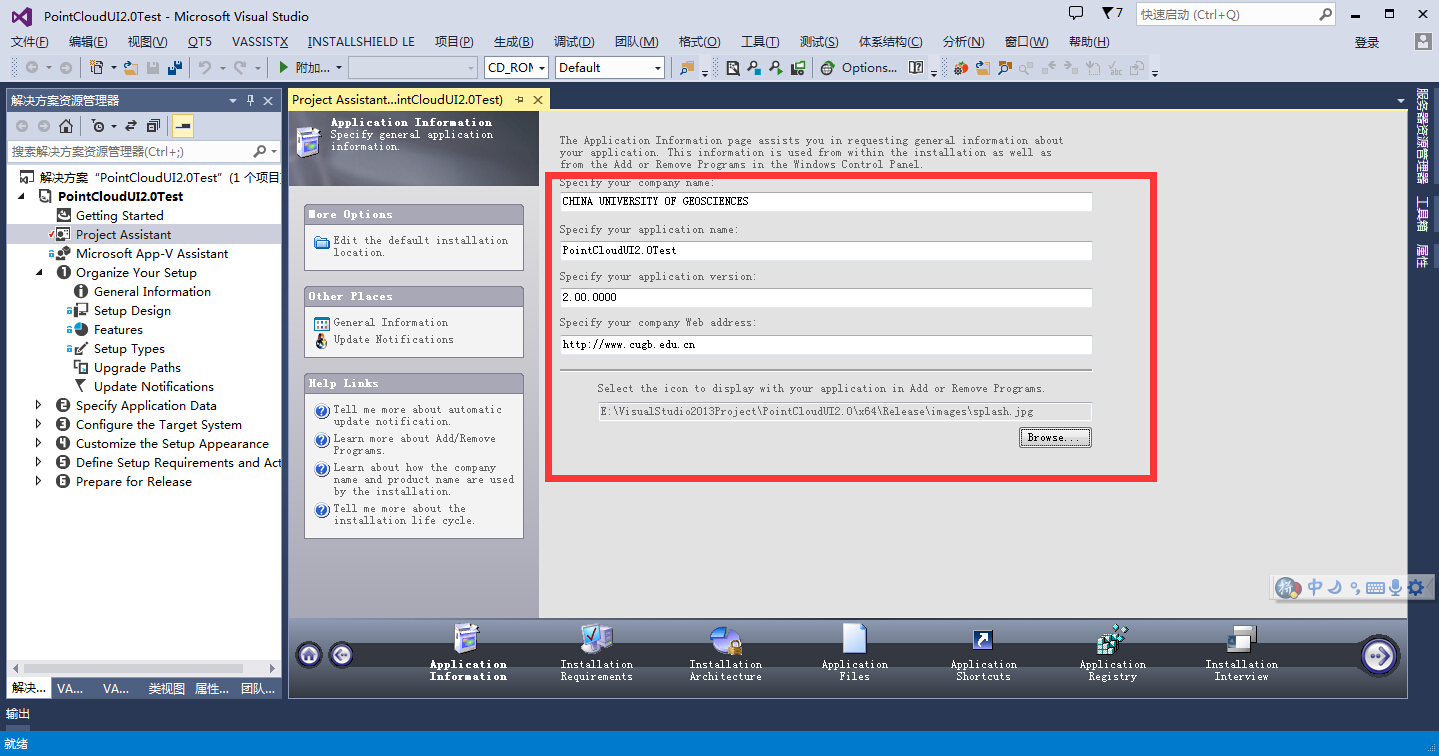The height and width of the screenshot is (756, 1439).
Task: Open the 文件(F) menu
Action: tap(29, 42)
